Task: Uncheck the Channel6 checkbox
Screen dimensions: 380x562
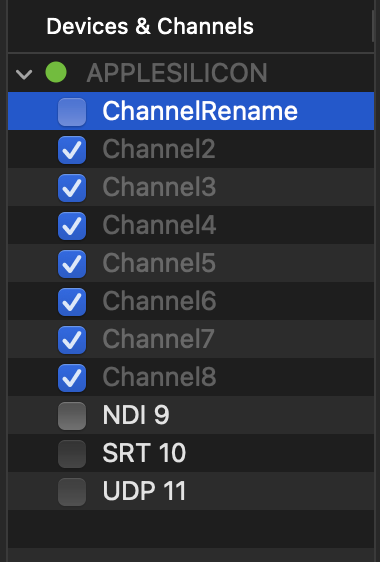Action: (x=72, y=302)
